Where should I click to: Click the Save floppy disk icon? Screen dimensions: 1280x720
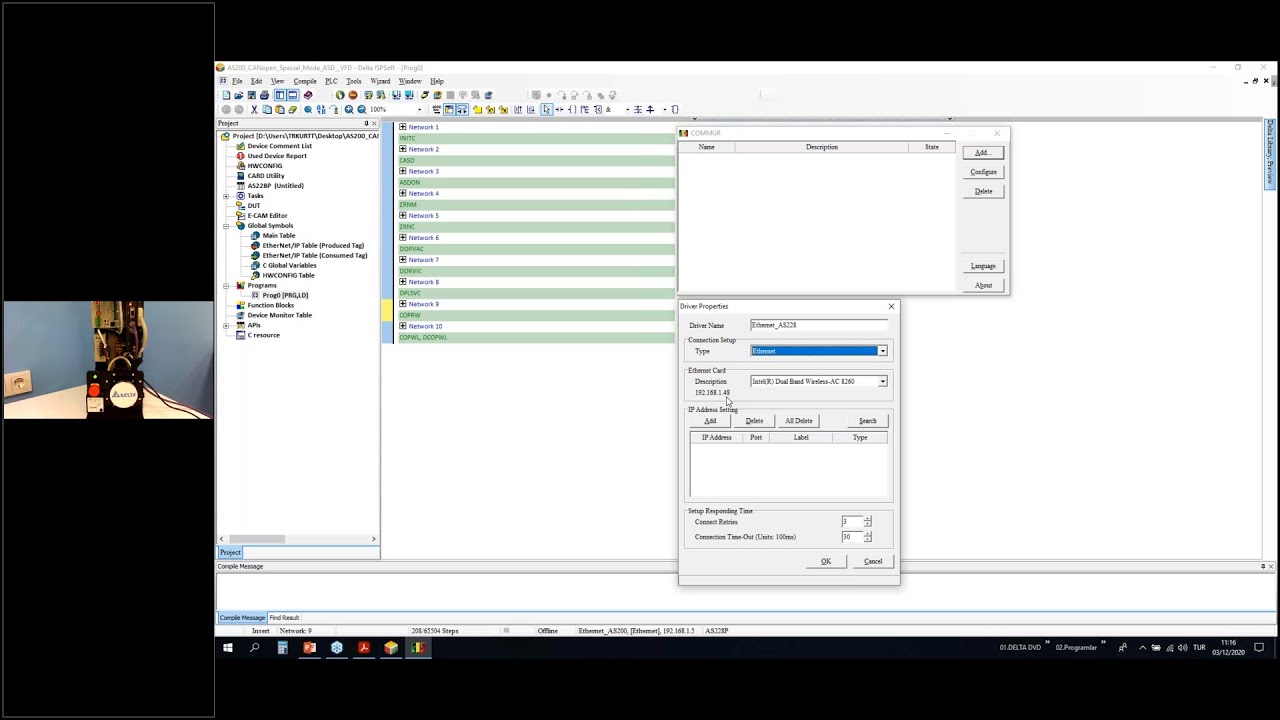click(251, 95)
